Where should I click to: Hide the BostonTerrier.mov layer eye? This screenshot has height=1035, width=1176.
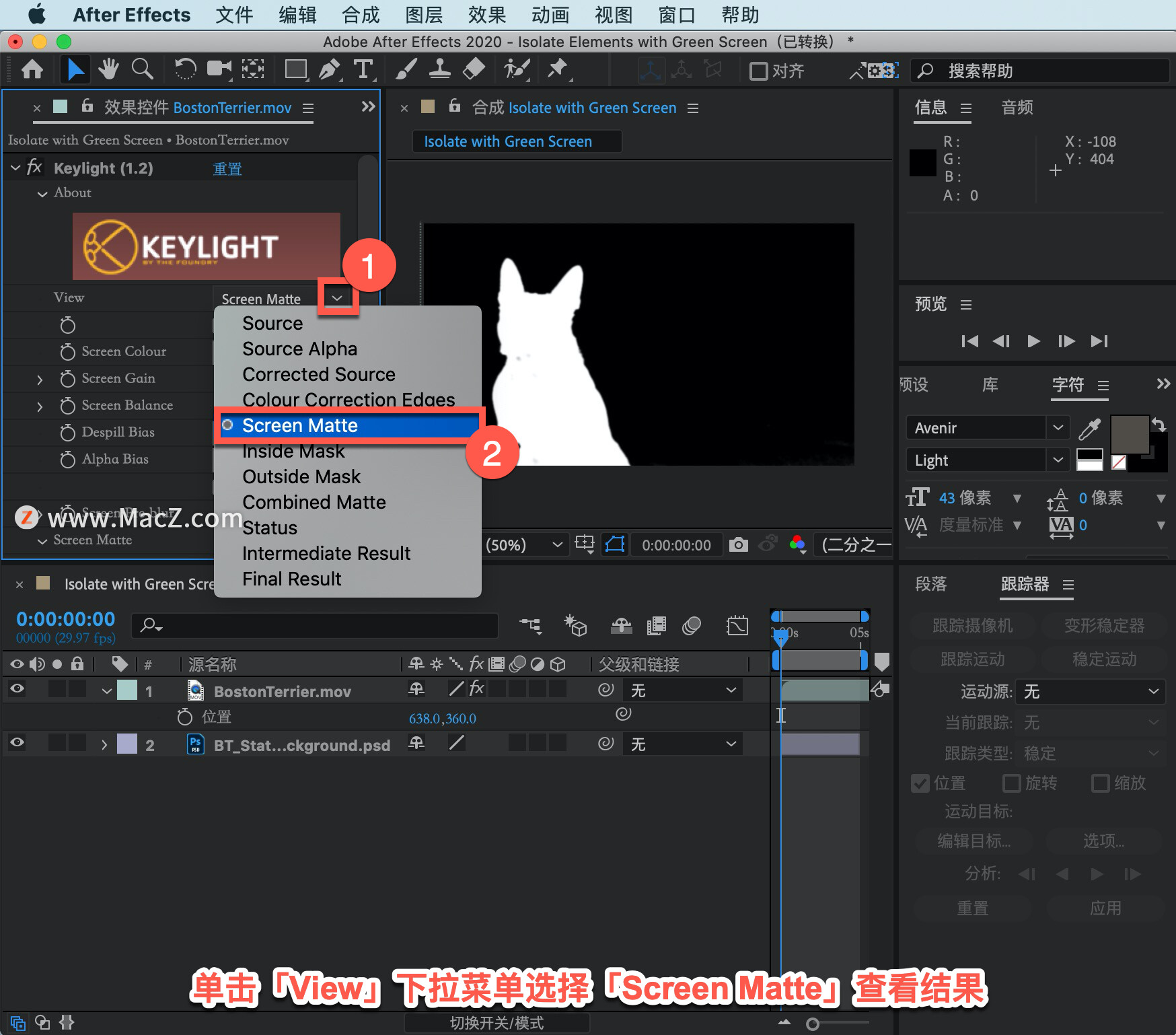click(x=17, y=688)
